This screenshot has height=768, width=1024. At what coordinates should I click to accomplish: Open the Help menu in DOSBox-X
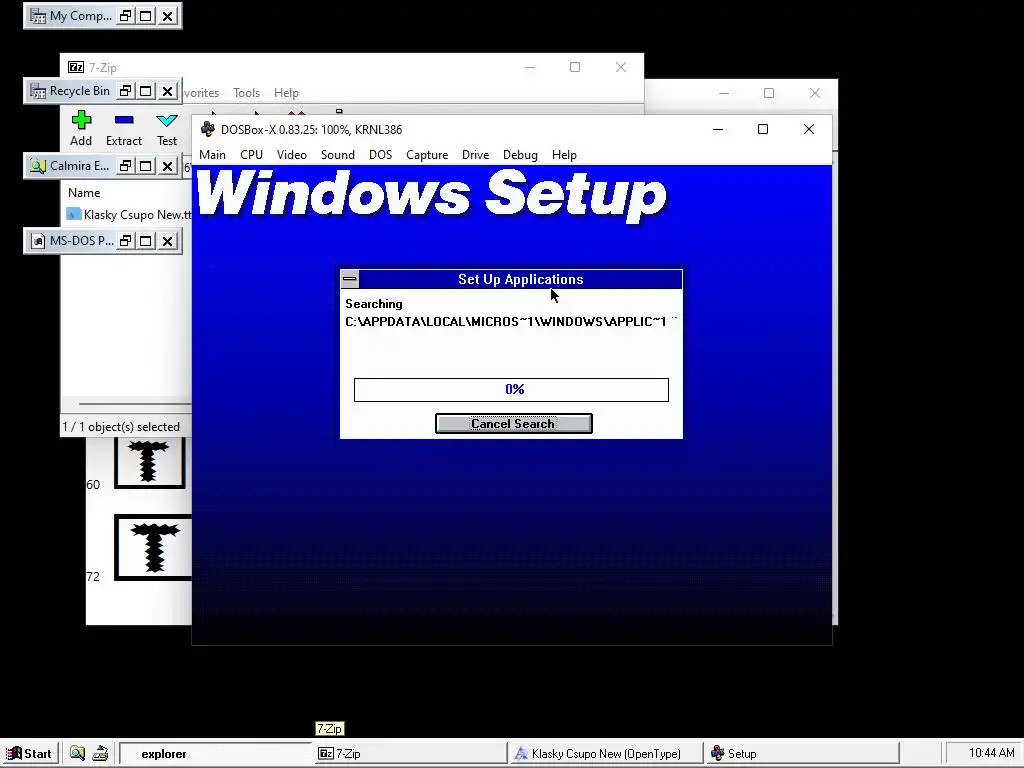[564, 155]
